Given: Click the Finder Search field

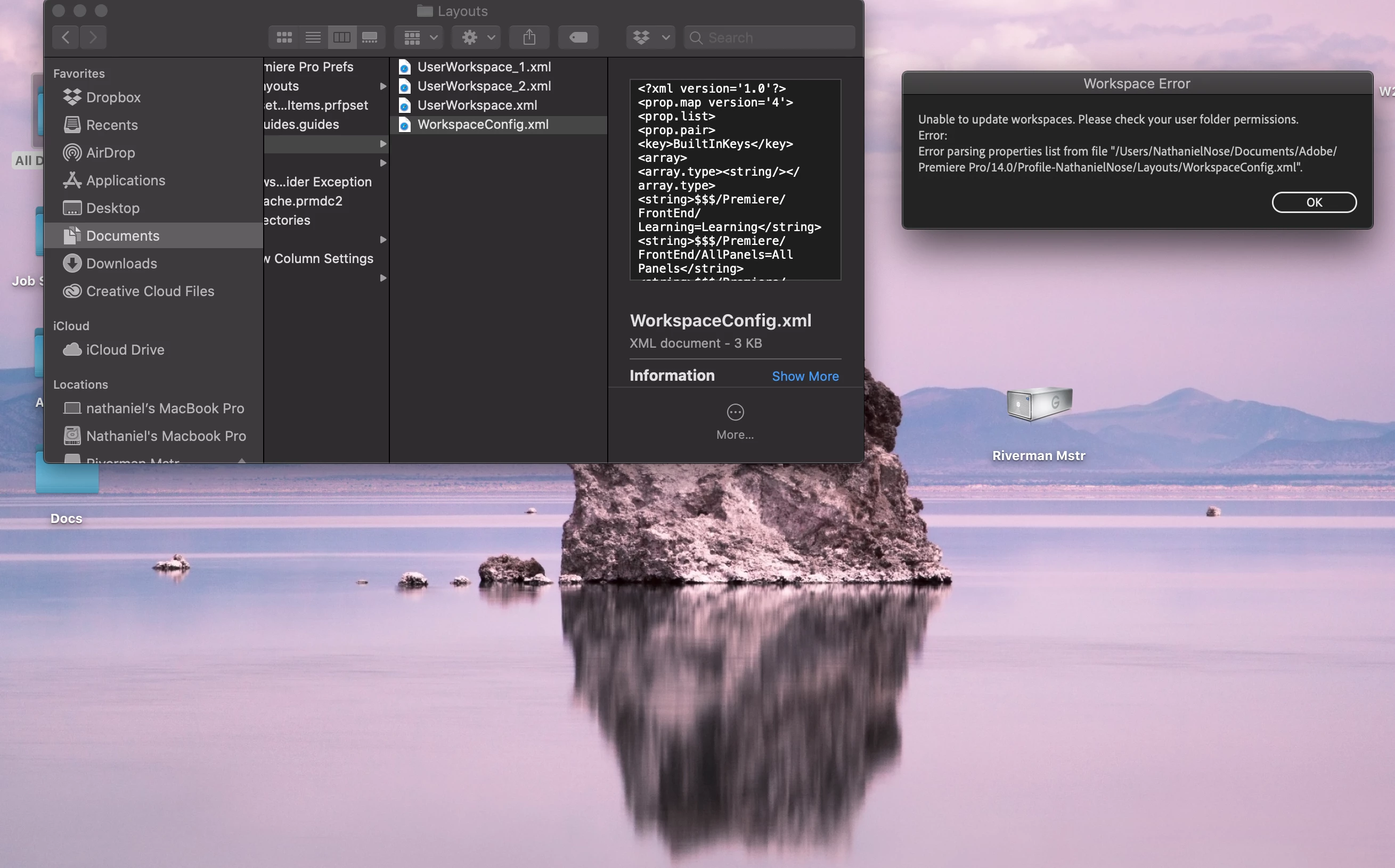Looking at the screenshot, I should [769, 38].
